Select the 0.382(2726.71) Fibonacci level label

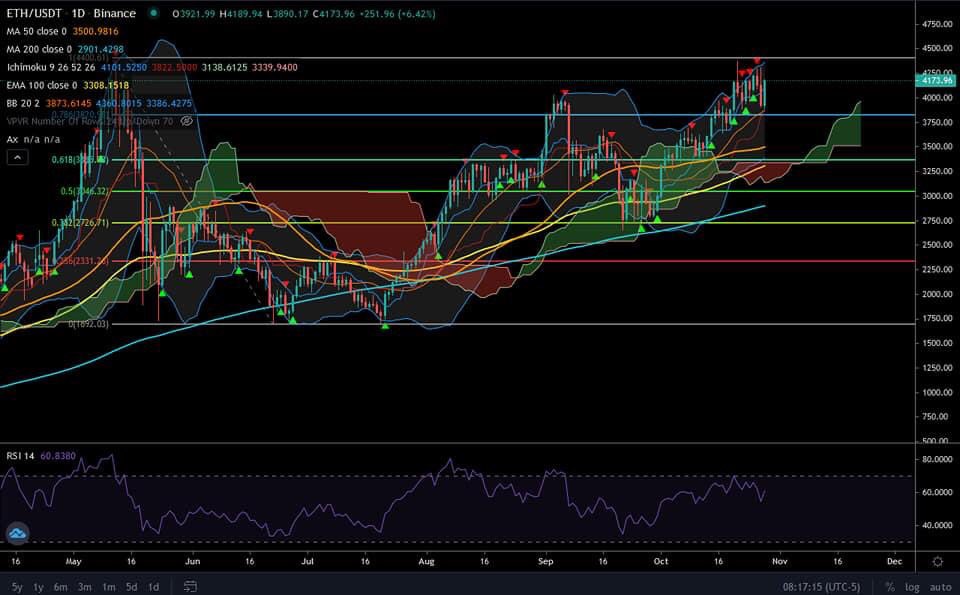[80, 223]
